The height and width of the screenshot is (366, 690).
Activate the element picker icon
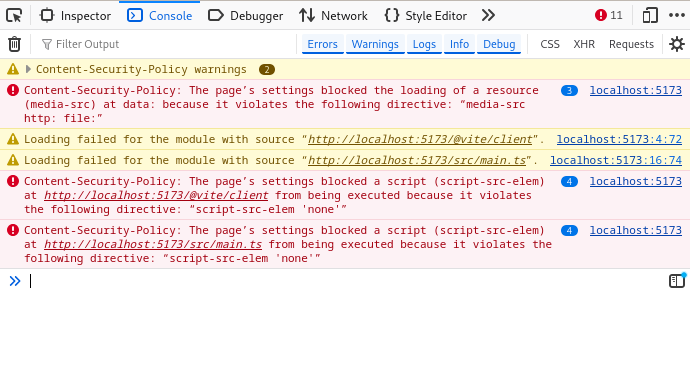15,16
